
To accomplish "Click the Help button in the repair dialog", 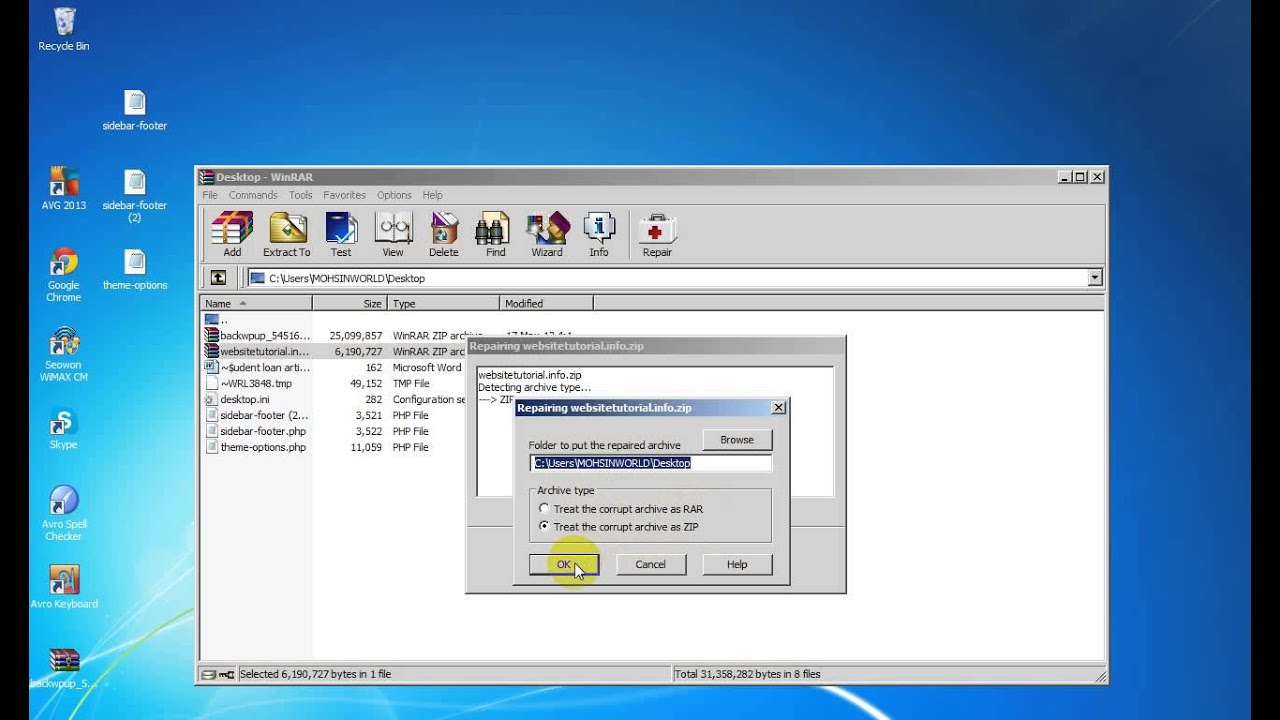I will 737,564.
